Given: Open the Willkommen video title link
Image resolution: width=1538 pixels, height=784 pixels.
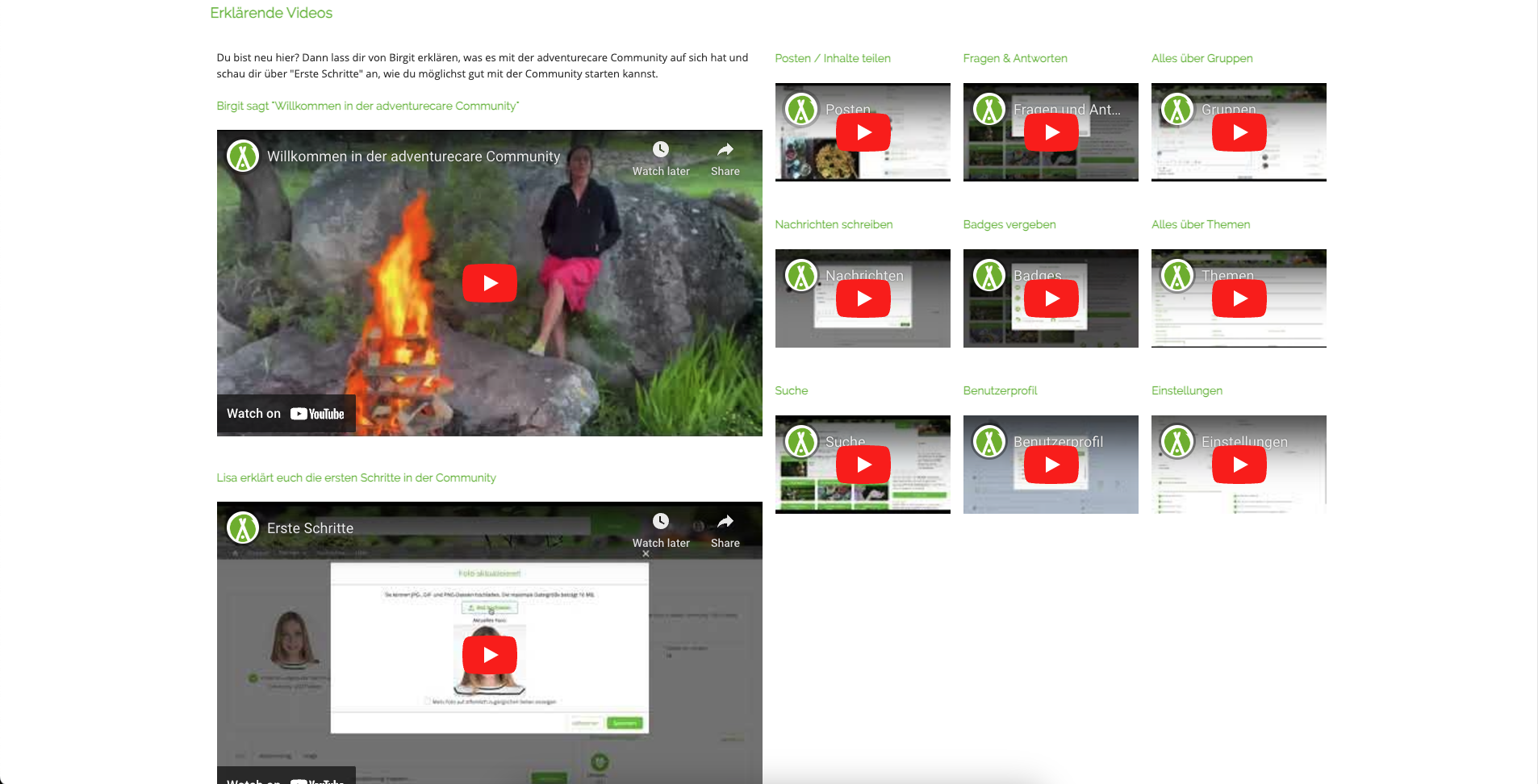Looking at the screenshot, I should [x=413, y=156].
